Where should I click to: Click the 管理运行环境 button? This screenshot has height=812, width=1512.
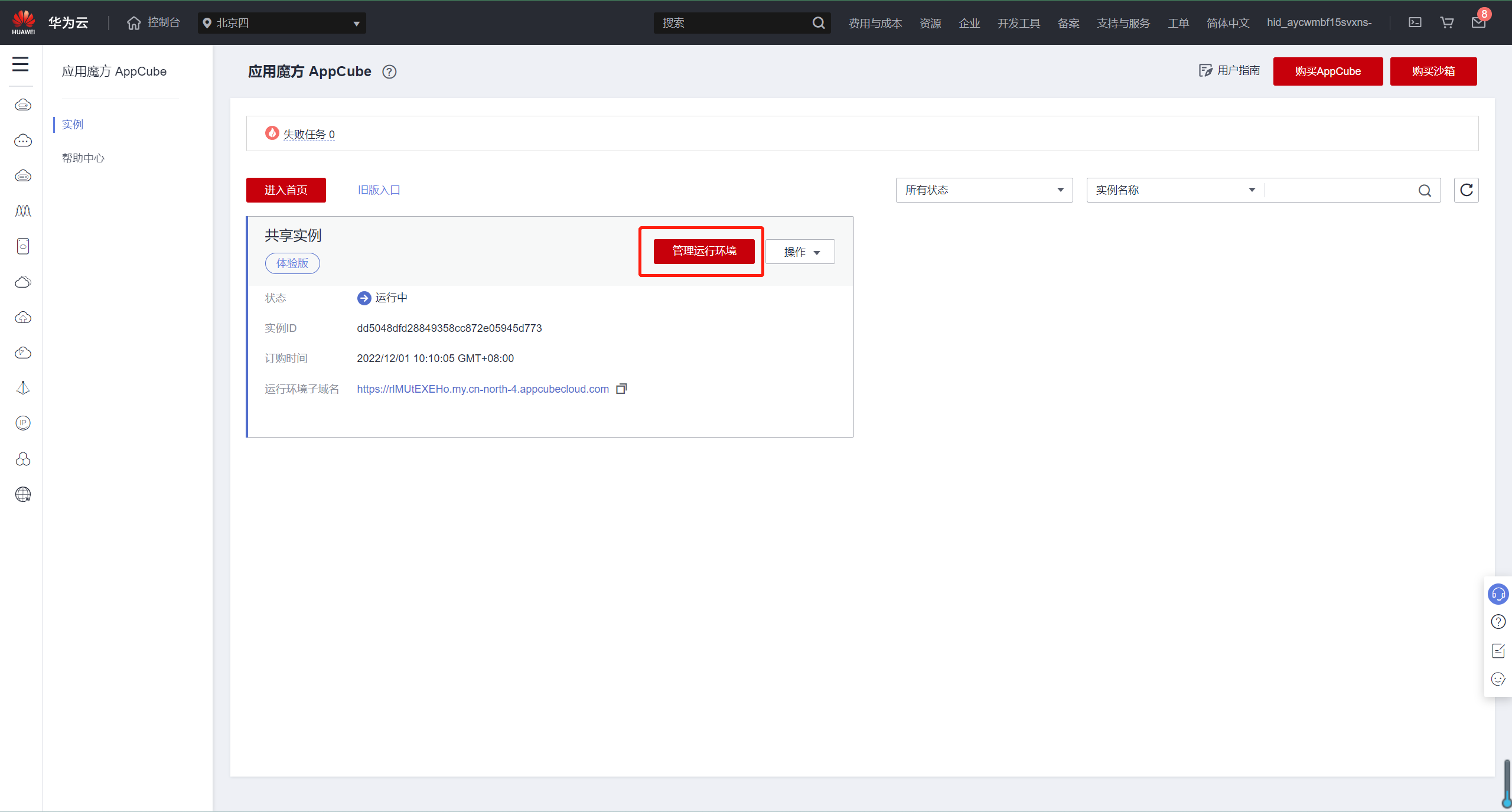tap(704, 251)
